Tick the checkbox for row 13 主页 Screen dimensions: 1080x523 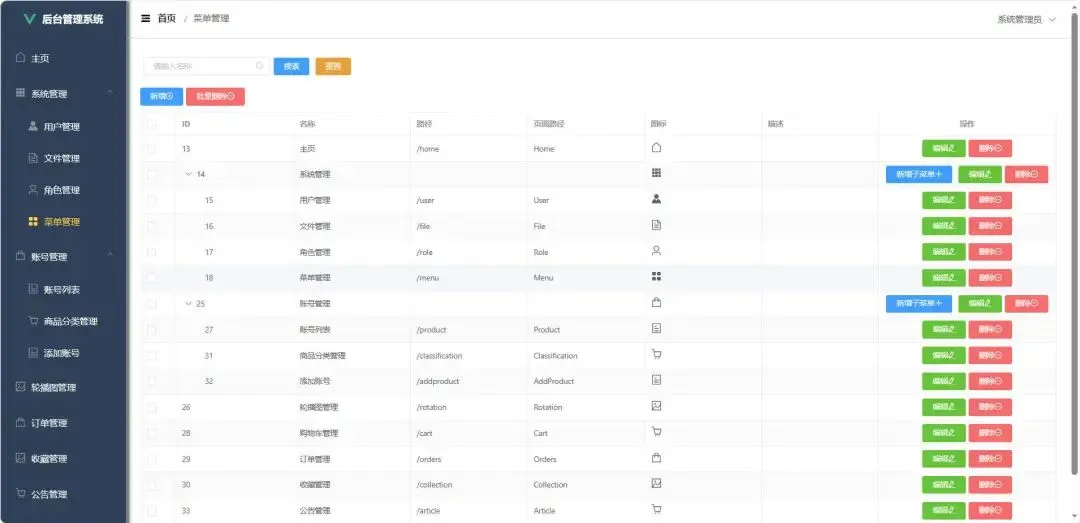point(152,149)
